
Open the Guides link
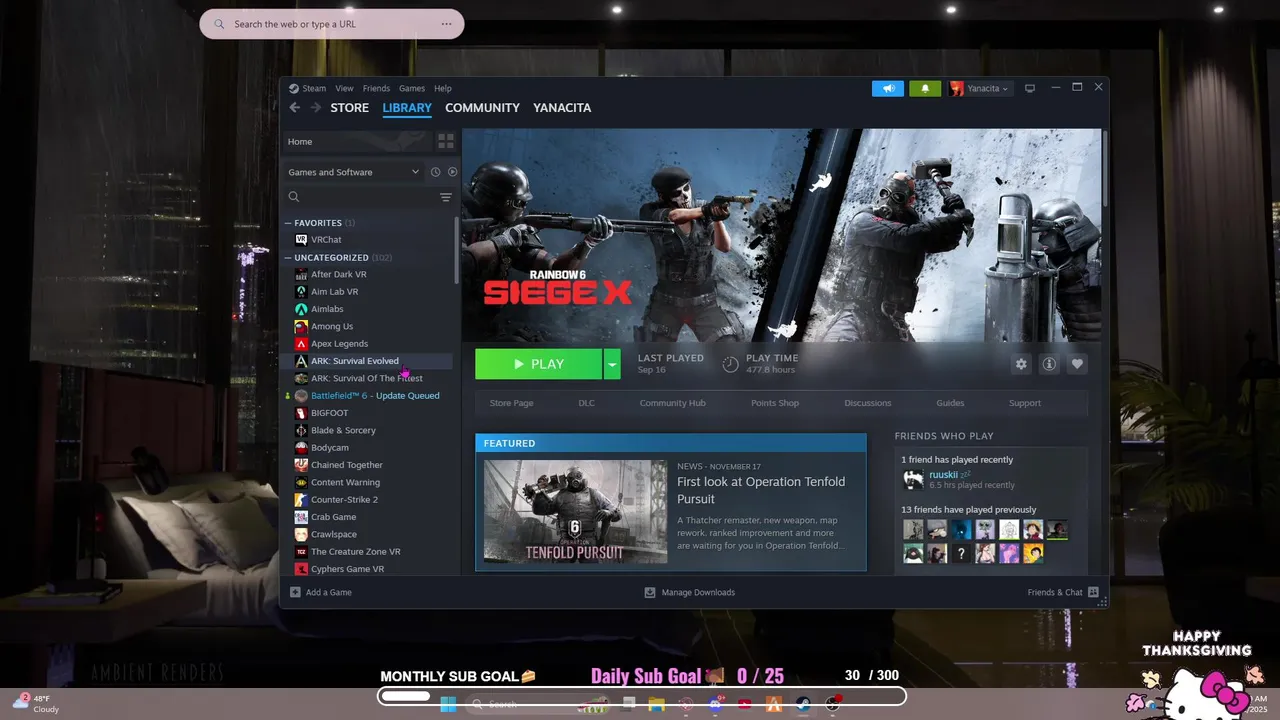pyautogui.click(x=950, y=403)
